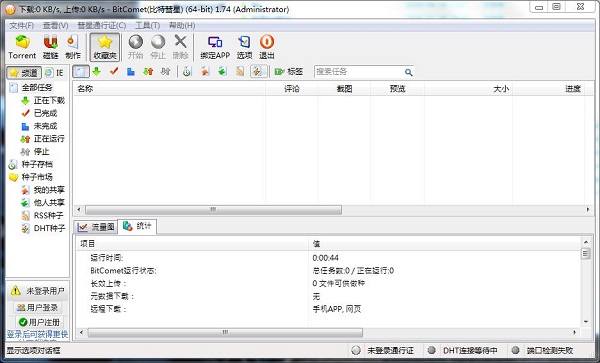Open a Torrent file via toolbar
This screenshot has height=363, width=600.
(22, 47)
